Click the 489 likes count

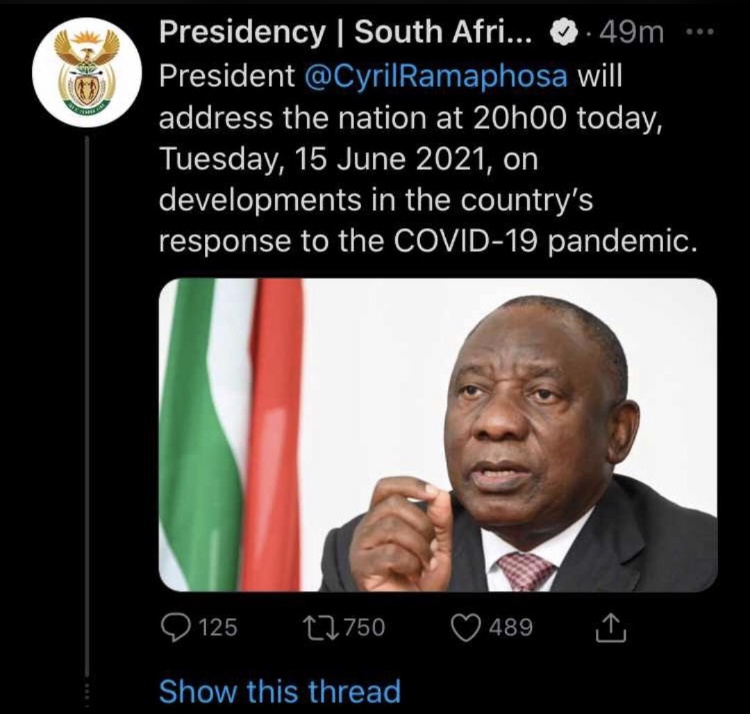(510, 628)
